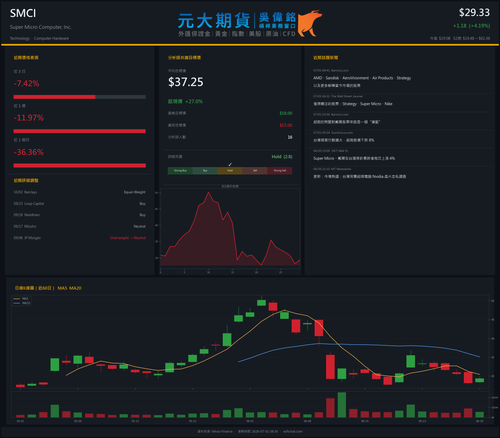Select the Loop Capital Buy rating row
The width and height of the screenshot is (500, 438).
click(x=80, y=203)
